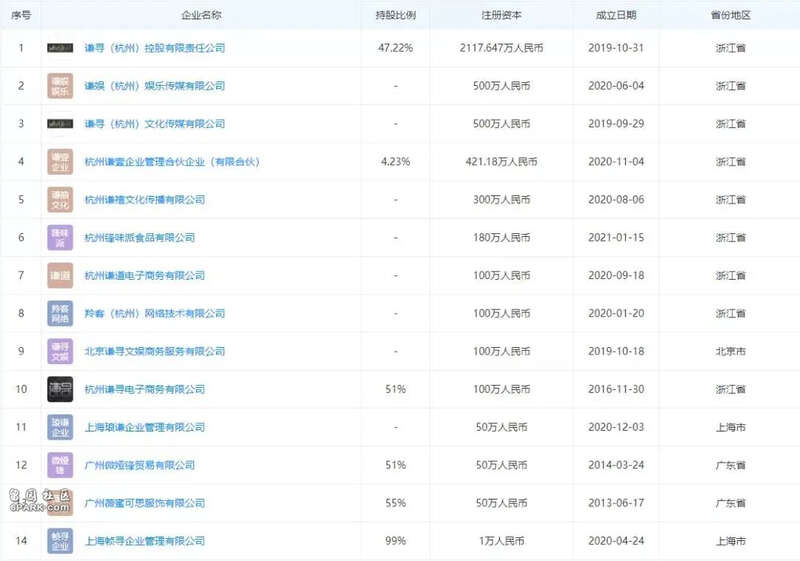Select the 4.23% shareholding cell

click(395, 162)
